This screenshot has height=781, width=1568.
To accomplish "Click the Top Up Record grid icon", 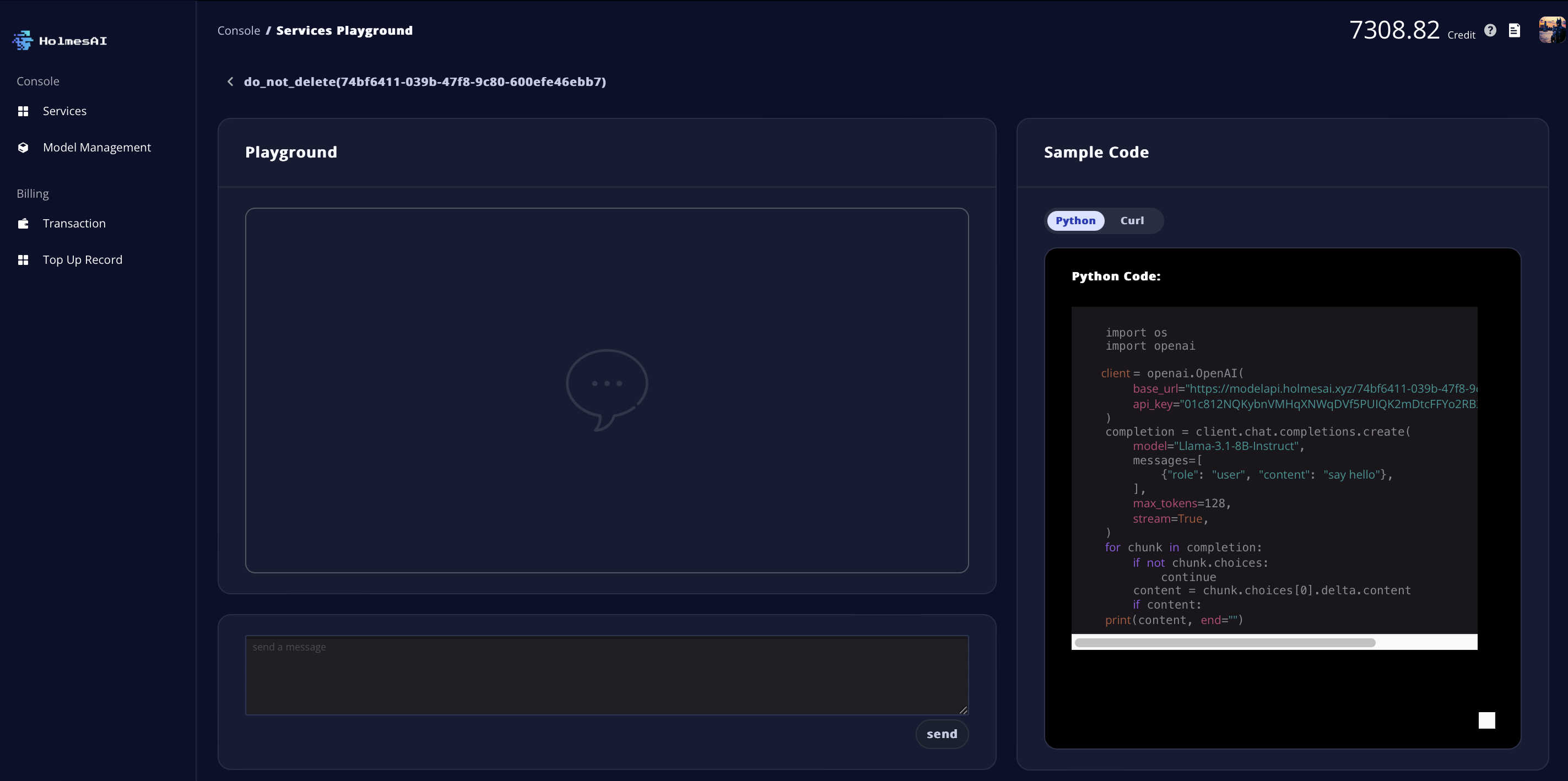I will pyautogui.click(x=23, y=260).
